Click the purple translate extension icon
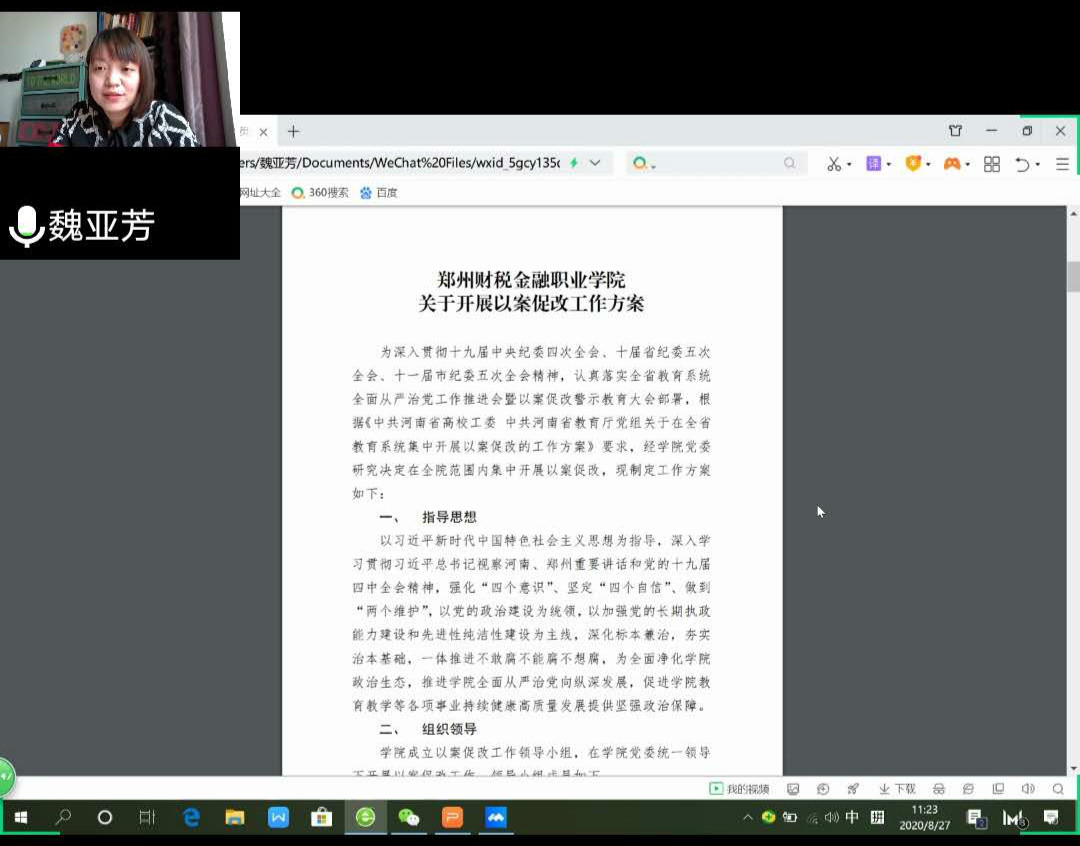This screenshot has height=846, width=1080. pos(873,164)
